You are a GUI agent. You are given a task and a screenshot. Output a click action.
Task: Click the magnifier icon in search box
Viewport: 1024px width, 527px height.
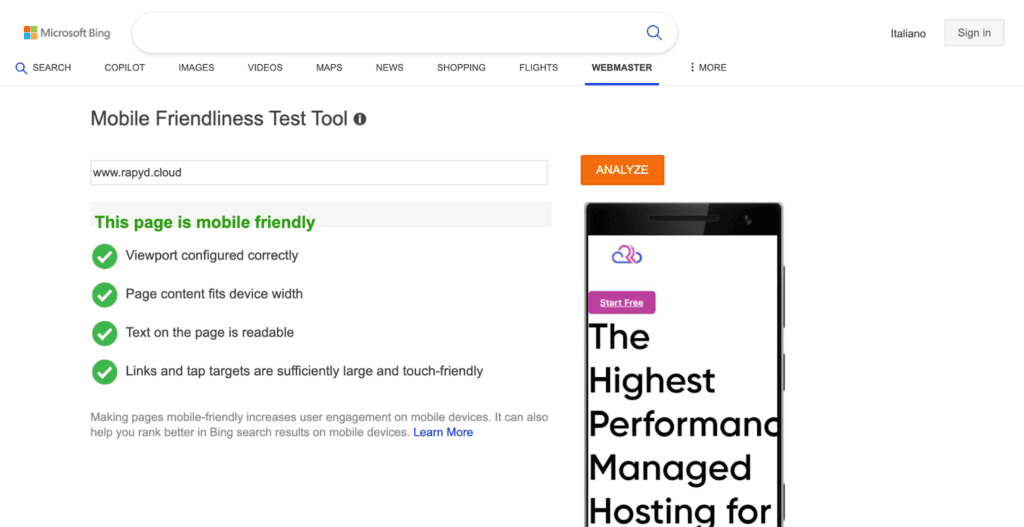pos(654,33)
